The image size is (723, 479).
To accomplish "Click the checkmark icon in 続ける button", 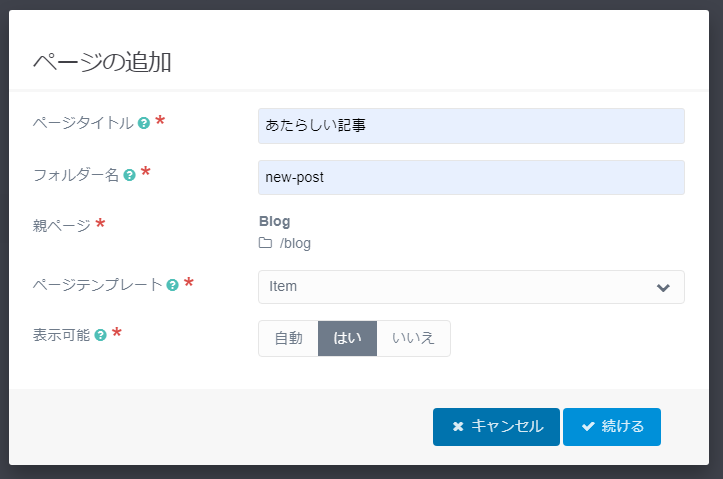I will pos(588,426).
